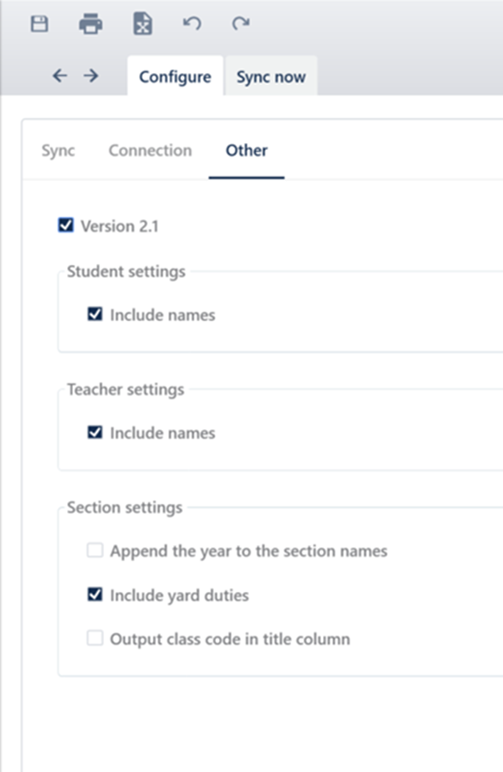Select the Sync sub-tab
The image size is (503, 772).
click(58, 151)
